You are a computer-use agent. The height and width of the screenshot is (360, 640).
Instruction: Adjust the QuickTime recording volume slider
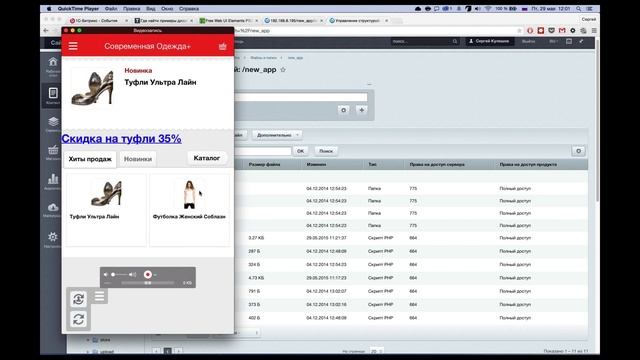click(120, 275)
